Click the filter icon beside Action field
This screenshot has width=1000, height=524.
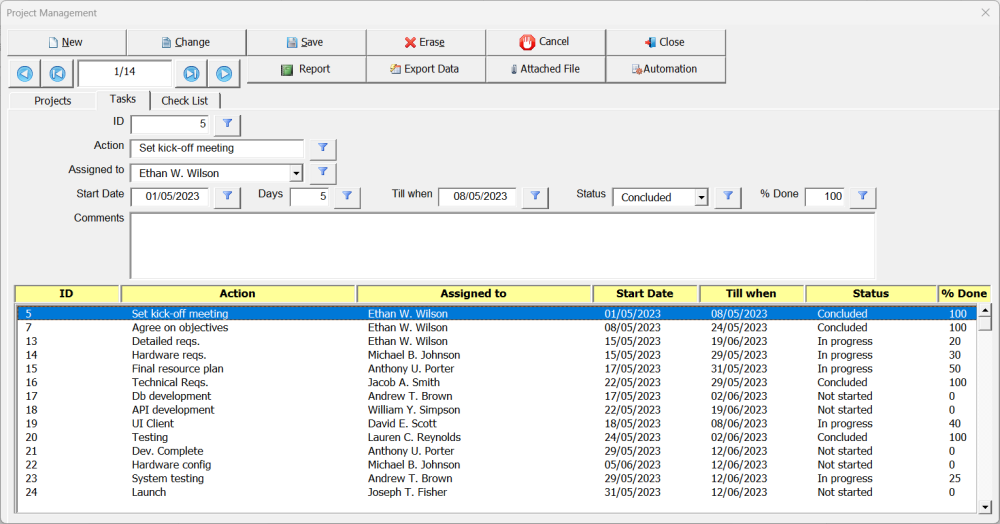(322, 148)
